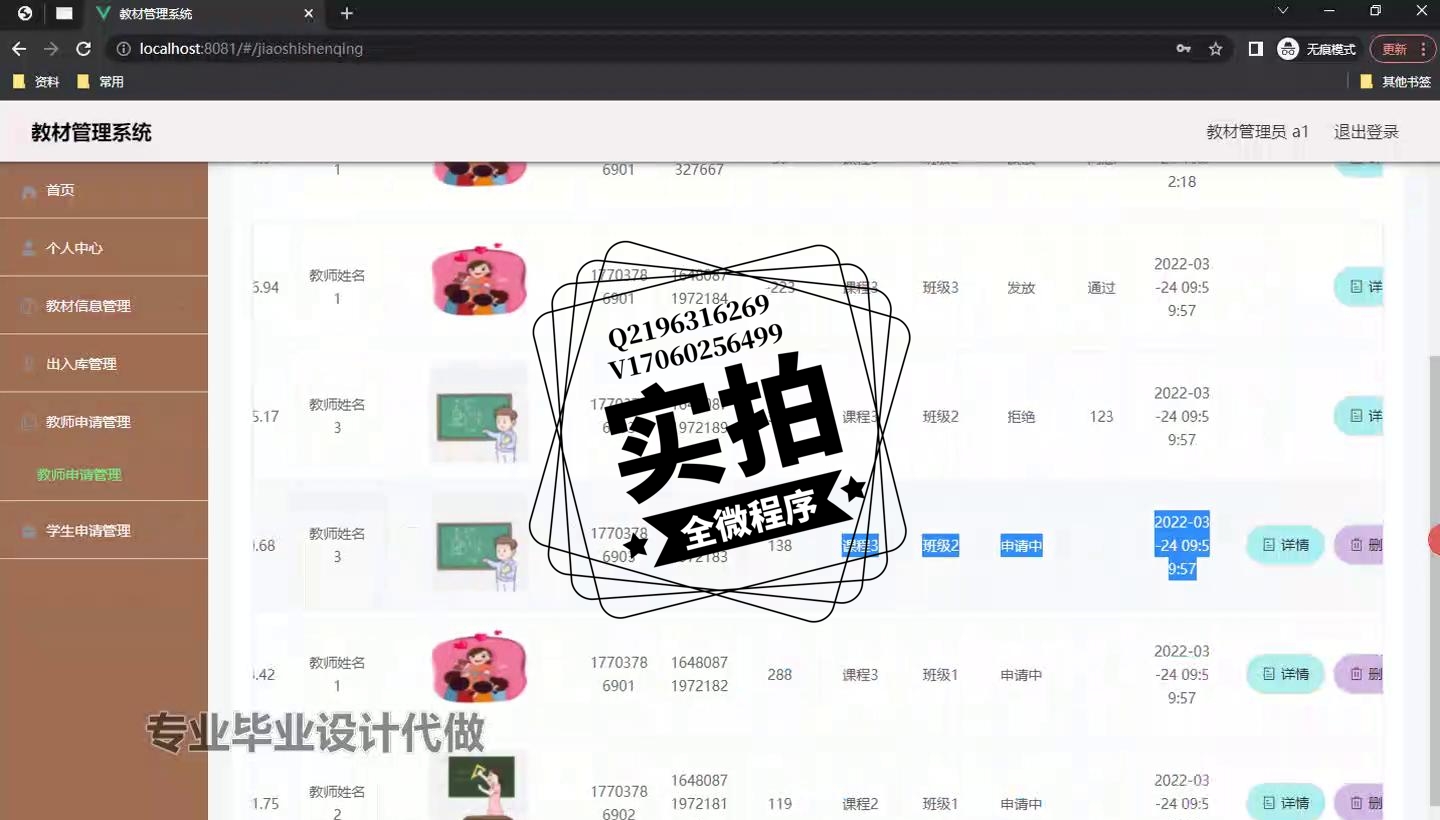This screenshot has height=820, width=1440.
Task: Click the person icon beside 个人中心
Action: tap(28, 248)
